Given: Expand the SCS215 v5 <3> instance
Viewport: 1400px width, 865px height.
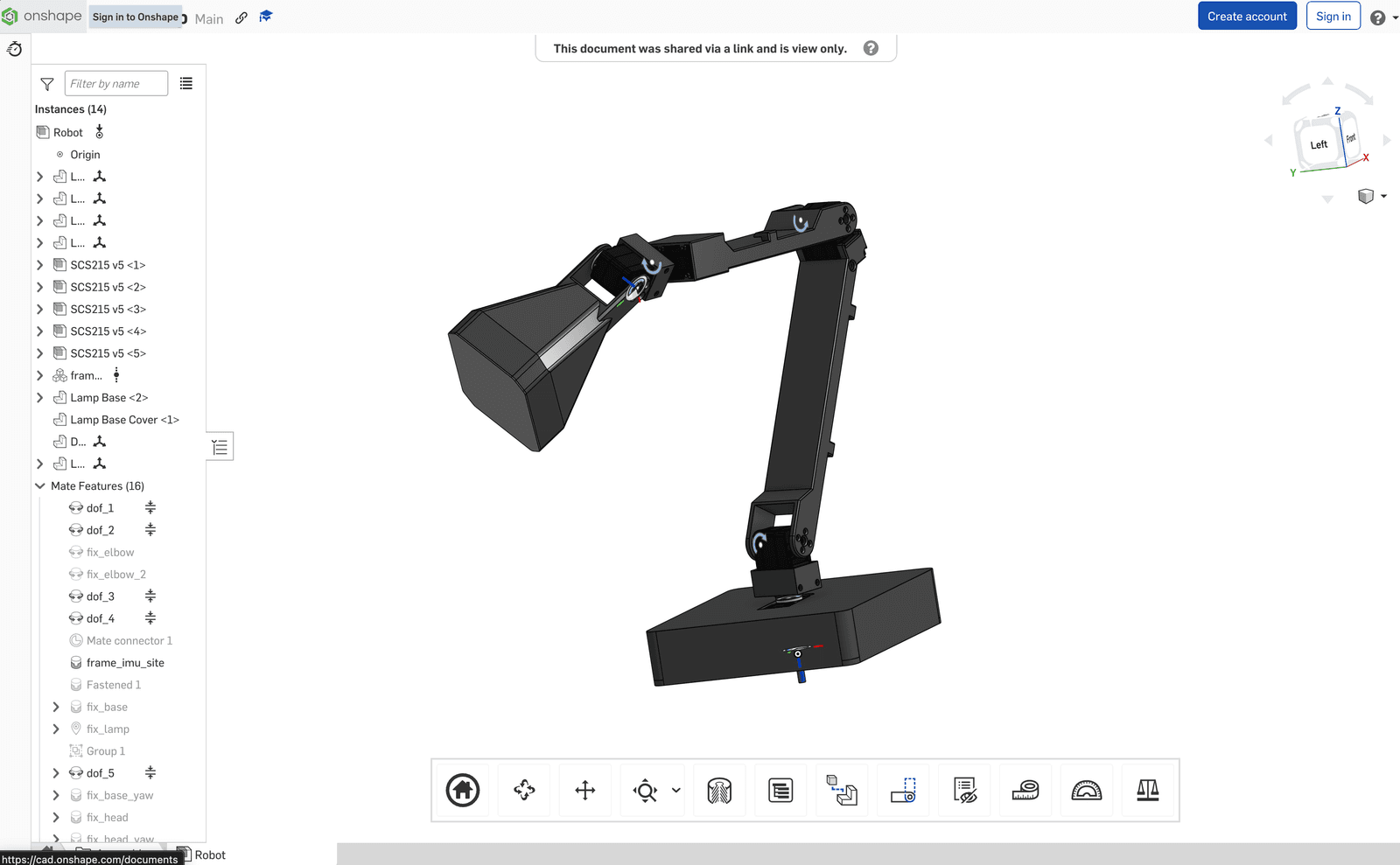Looking at the screenshot, I should 39,310.
